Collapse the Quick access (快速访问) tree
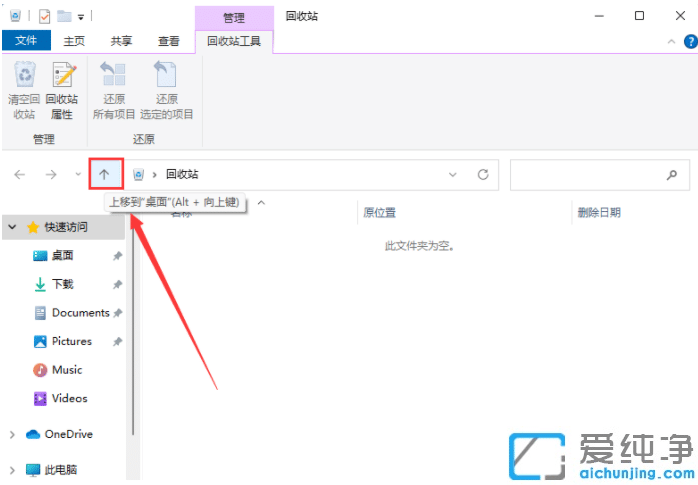 pos(12,228)
